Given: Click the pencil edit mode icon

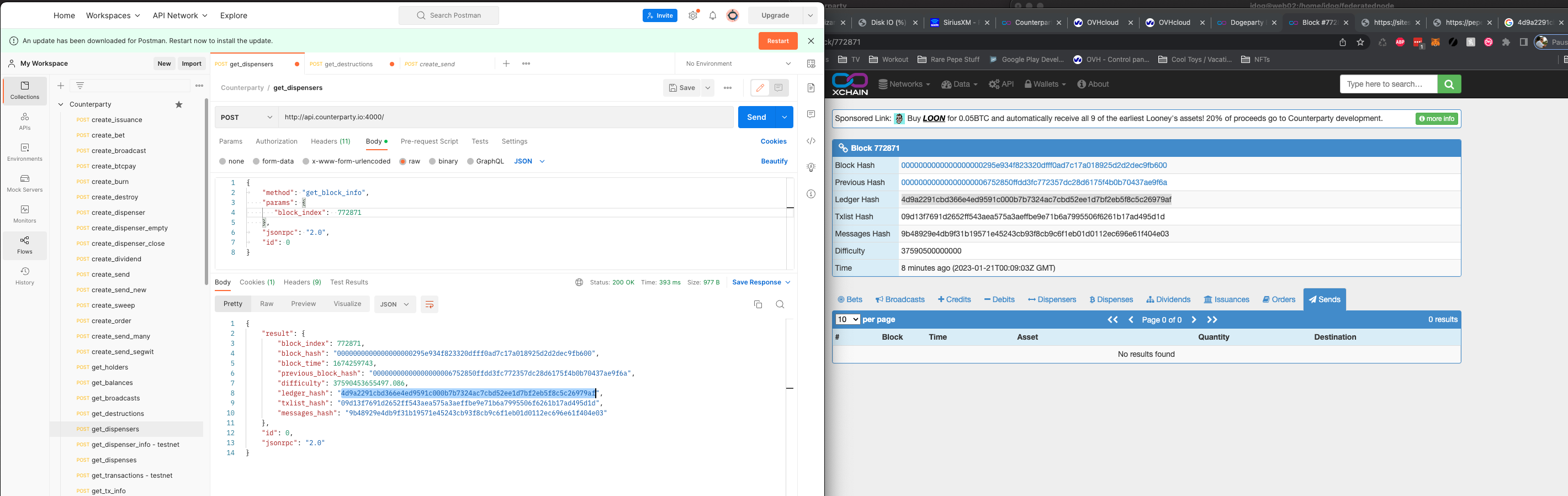Looking at the screenshot, I should pyautogui.click(x=760, y=88).
